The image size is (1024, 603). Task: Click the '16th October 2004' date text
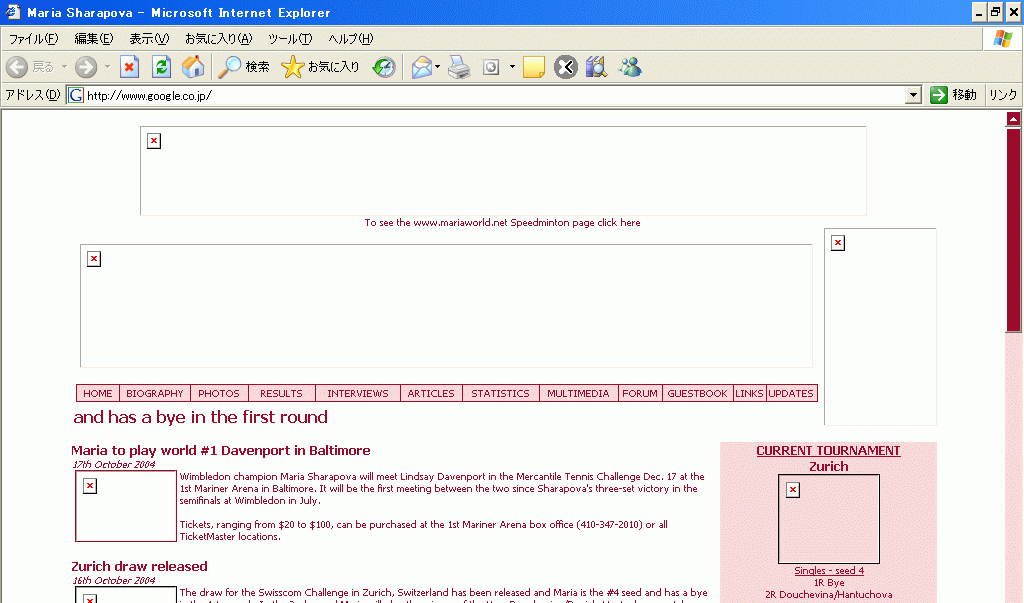pos(114,580)
